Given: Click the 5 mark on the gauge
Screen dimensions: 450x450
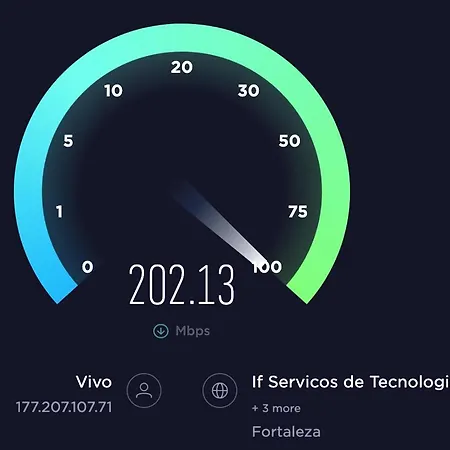Looking at the screenshot, I should [68, 141].
